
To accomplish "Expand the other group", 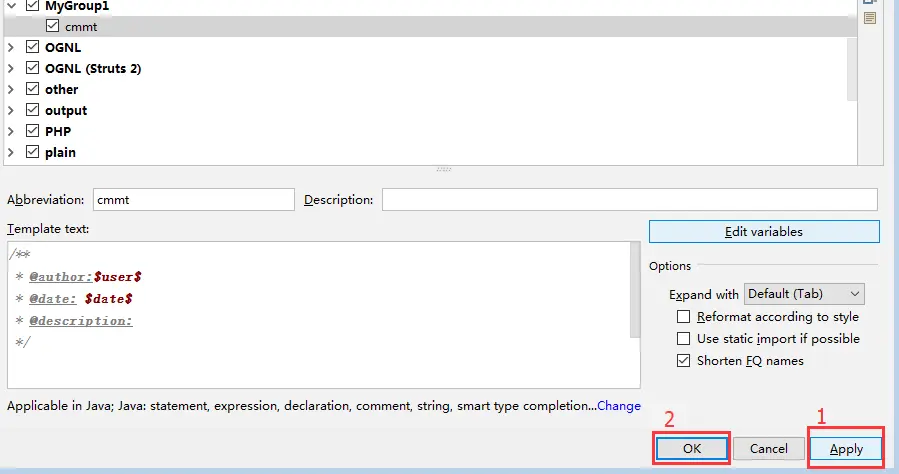I will tap(11, 89).
